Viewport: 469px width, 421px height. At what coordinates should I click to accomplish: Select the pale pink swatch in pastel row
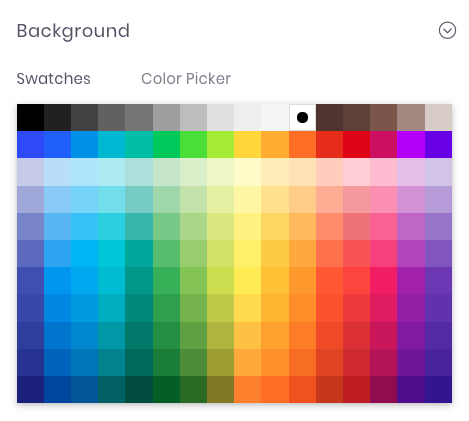point(357,172)
